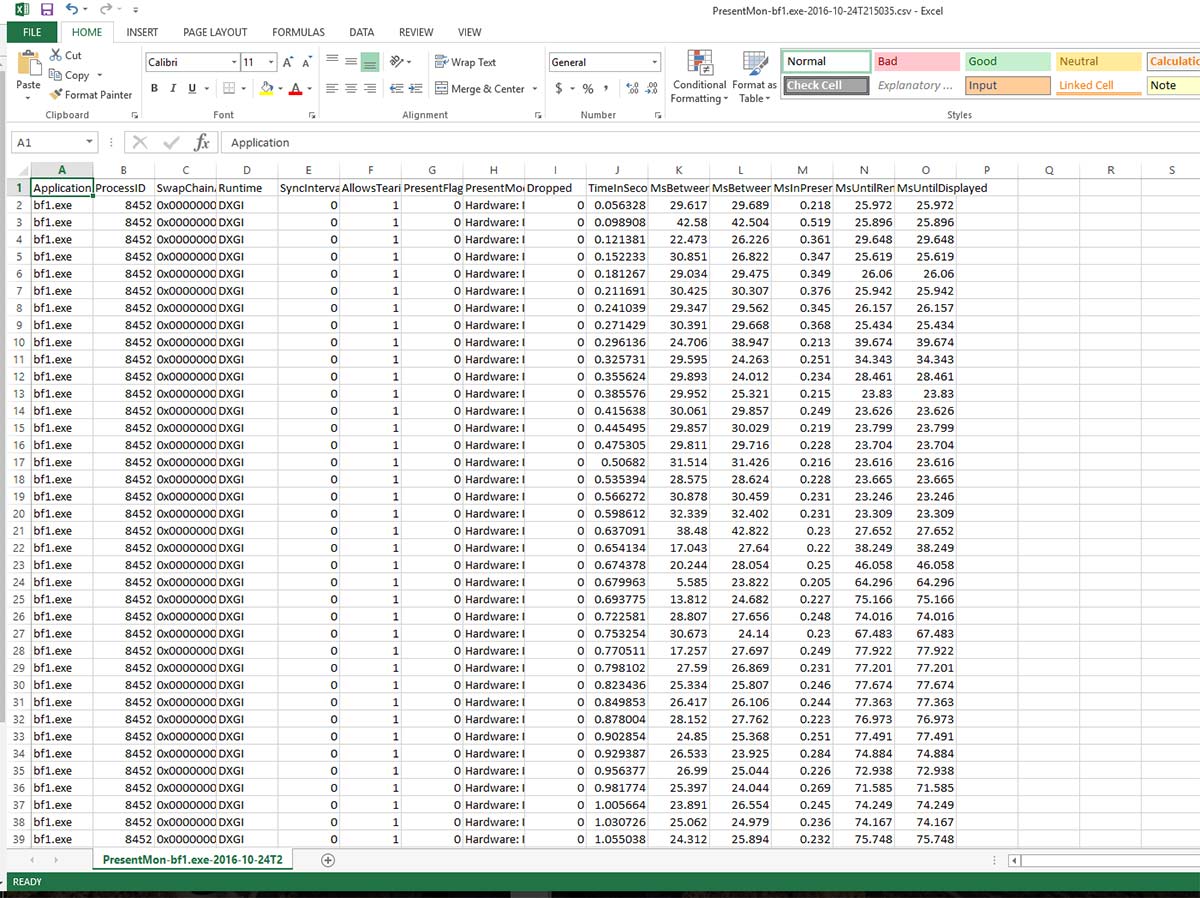This screenshot has height=898, width=1200.
Task: Click the Percent Style icon
Action: pyautogui.click(x=588, y=89)
